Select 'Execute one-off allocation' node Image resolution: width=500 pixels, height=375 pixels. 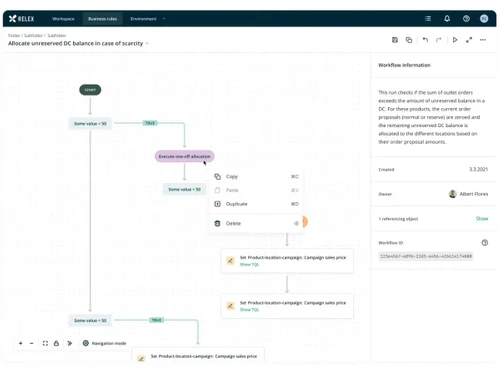(184, 156)
